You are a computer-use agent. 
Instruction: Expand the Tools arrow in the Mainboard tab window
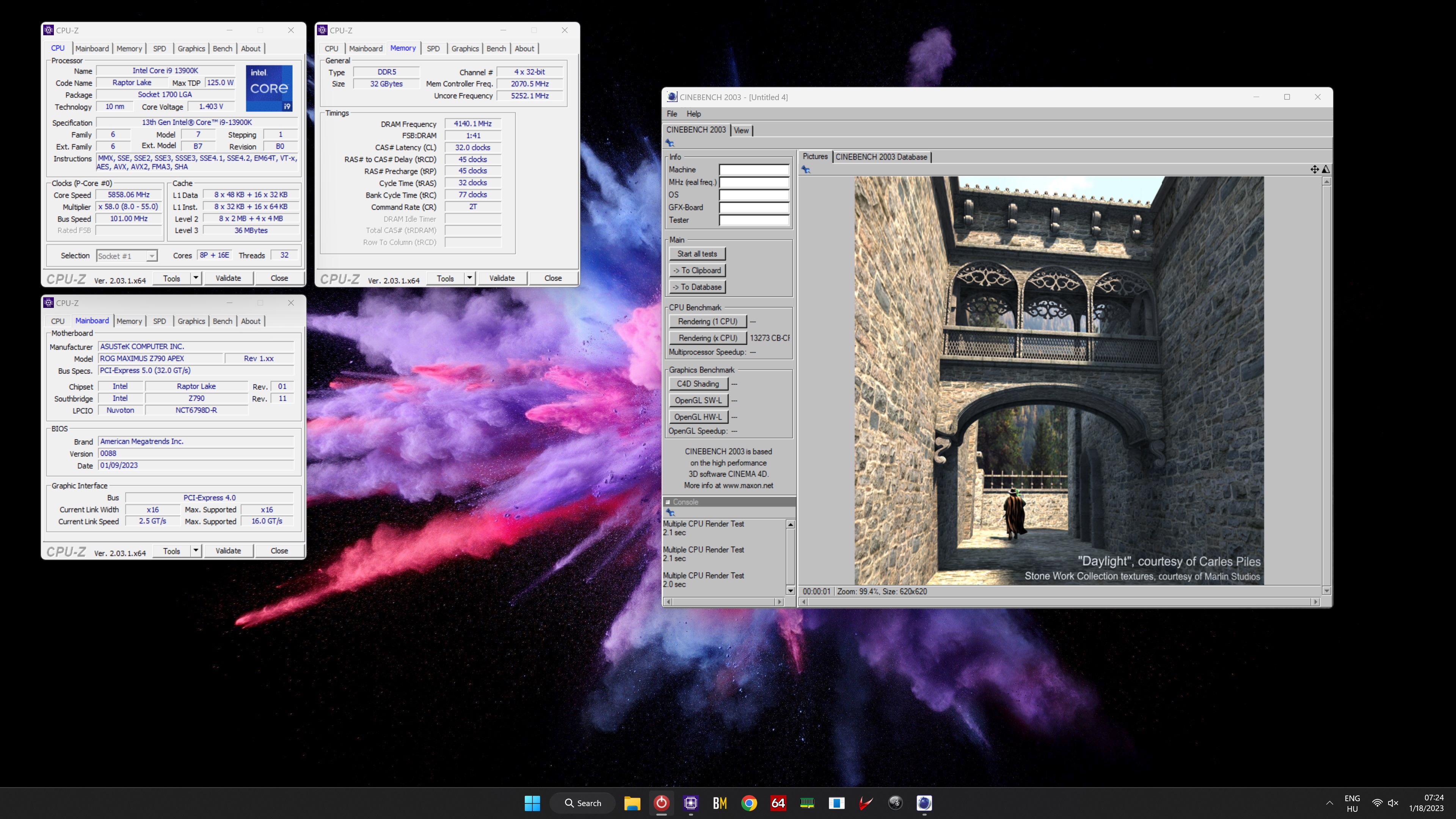coord(196,551)
